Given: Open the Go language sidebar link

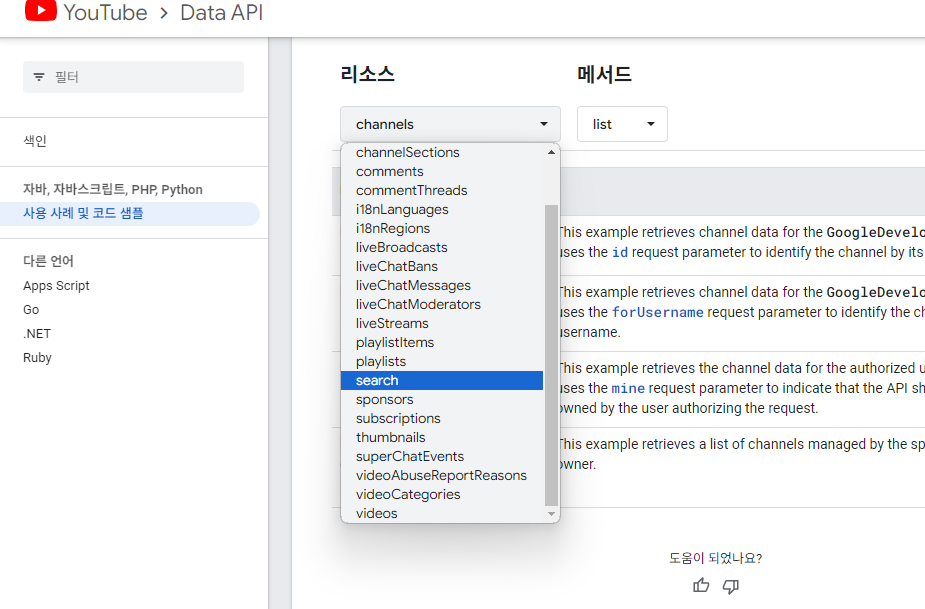Looking at the screenshot, I should coord(31,310).
